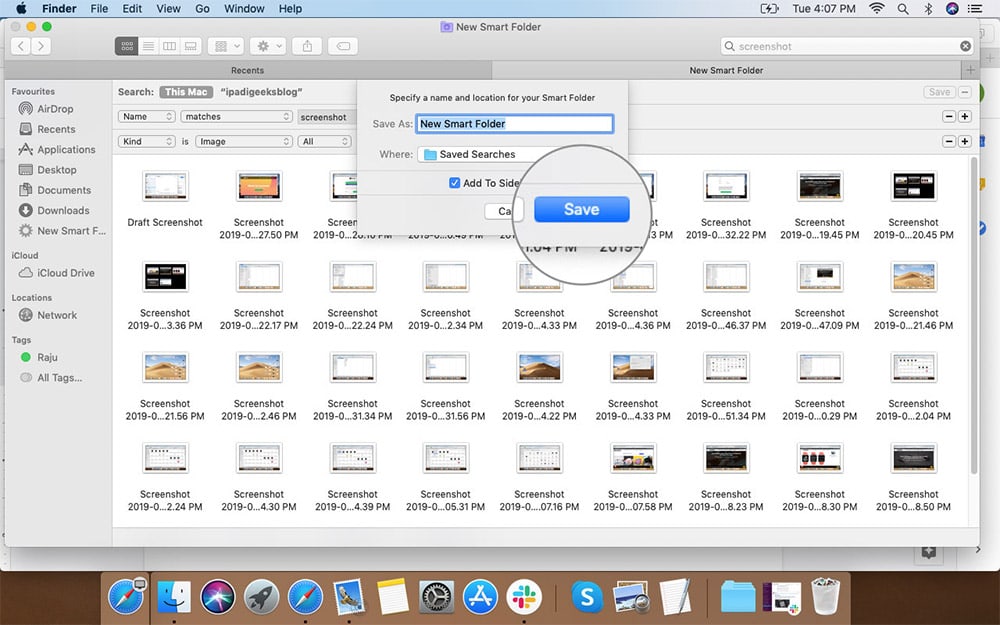Switch to column view in the toolbar
The image size is (1000, 625).
(169, 46)
